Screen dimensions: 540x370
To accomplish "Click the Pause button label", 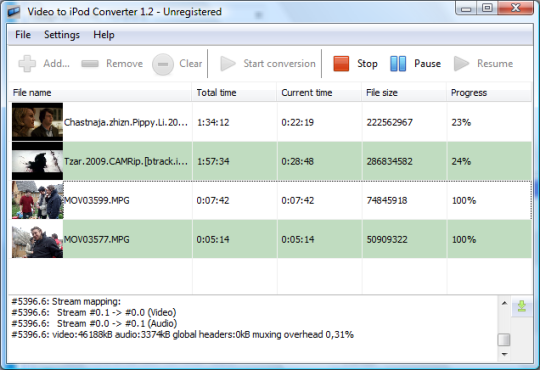I will (427, 64).
